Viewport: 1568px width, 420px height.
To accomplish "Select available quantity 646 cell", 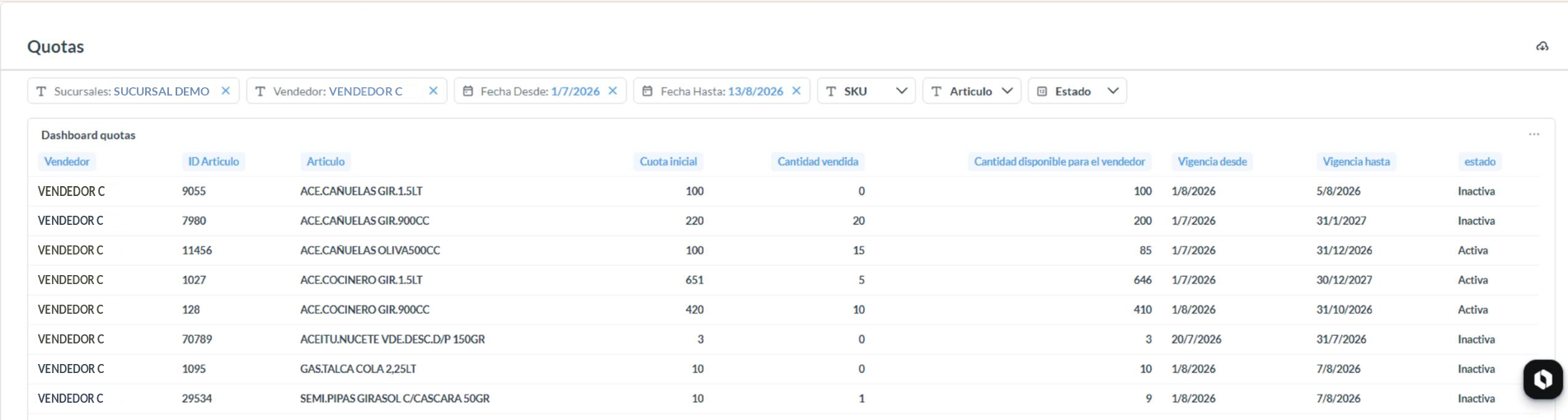I will 1143,280.
